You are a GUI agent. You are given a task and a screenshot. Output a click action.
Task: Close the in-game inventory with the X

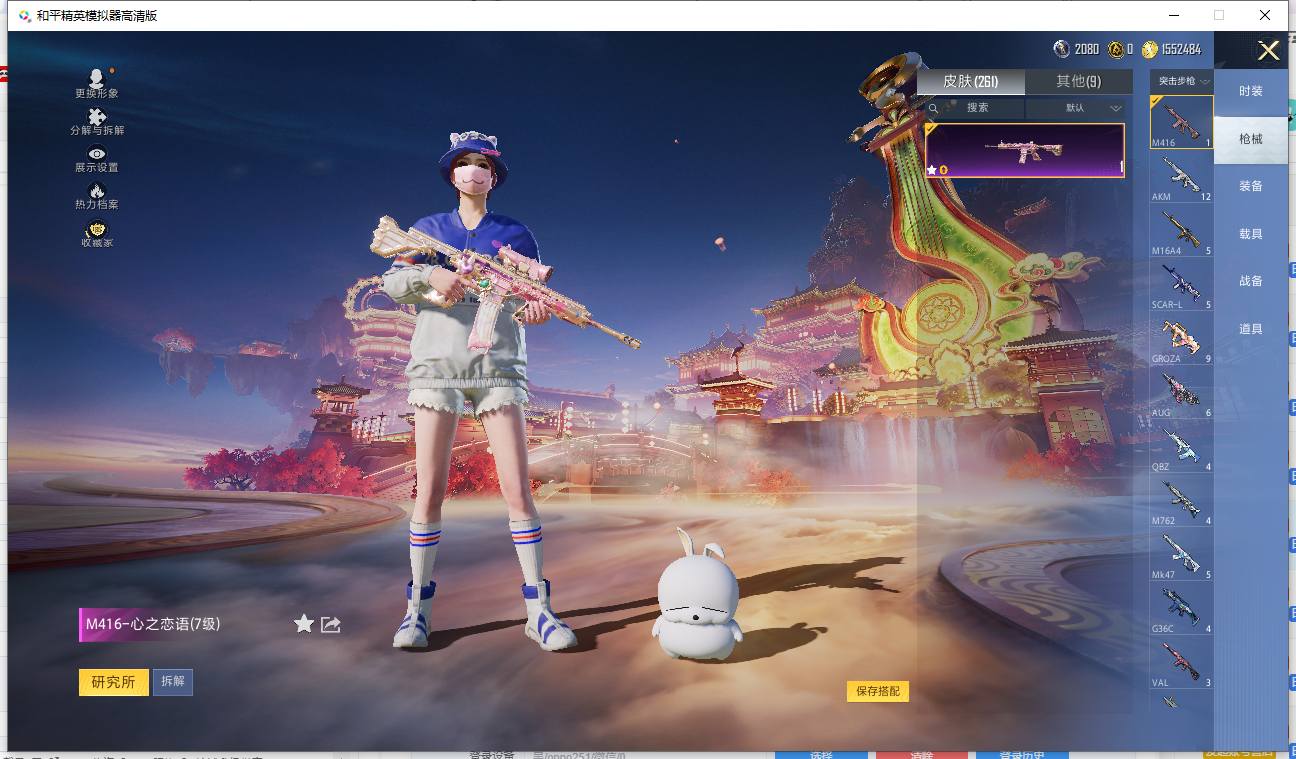[1268, 51]
